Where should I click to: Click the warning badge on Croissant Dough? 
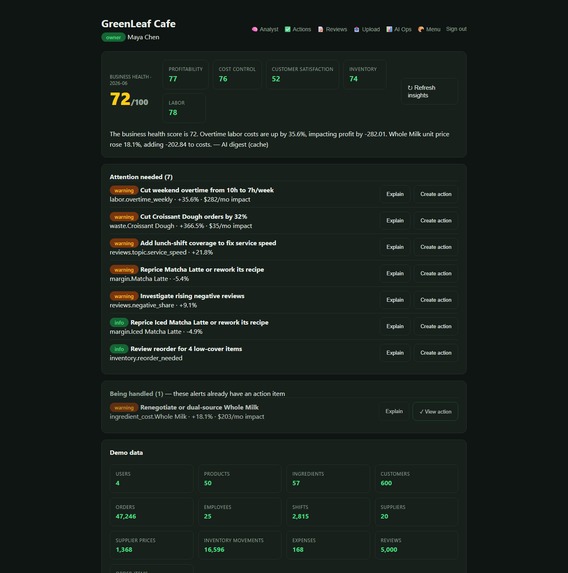coord(124,217)
